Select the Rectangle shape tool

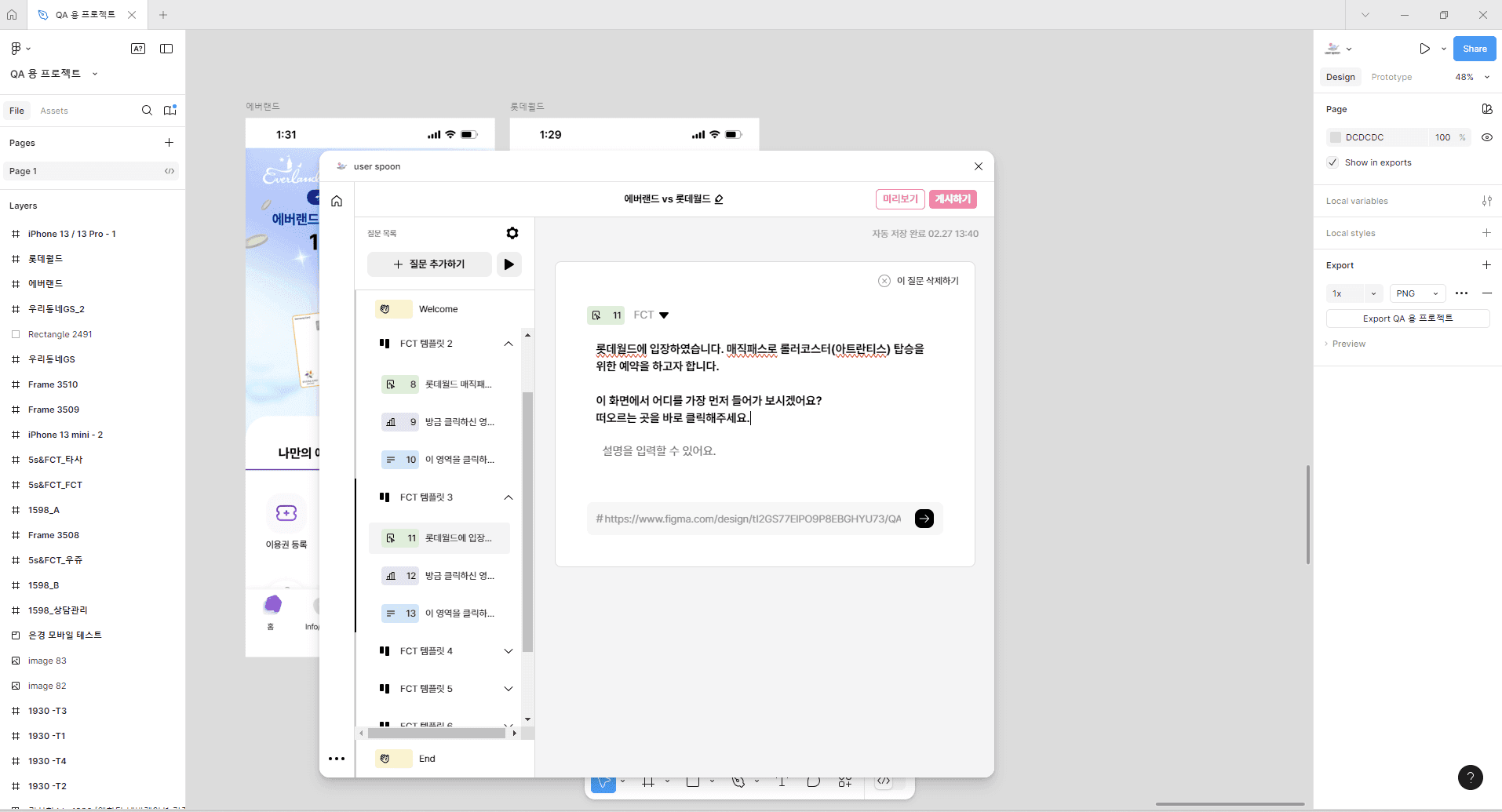693,781
